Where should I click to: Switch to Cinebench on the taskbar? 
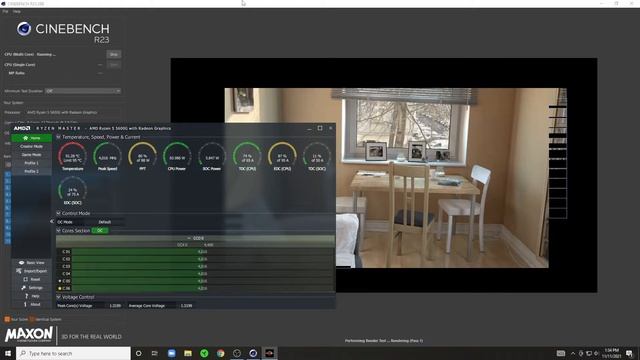coord(253,353)
